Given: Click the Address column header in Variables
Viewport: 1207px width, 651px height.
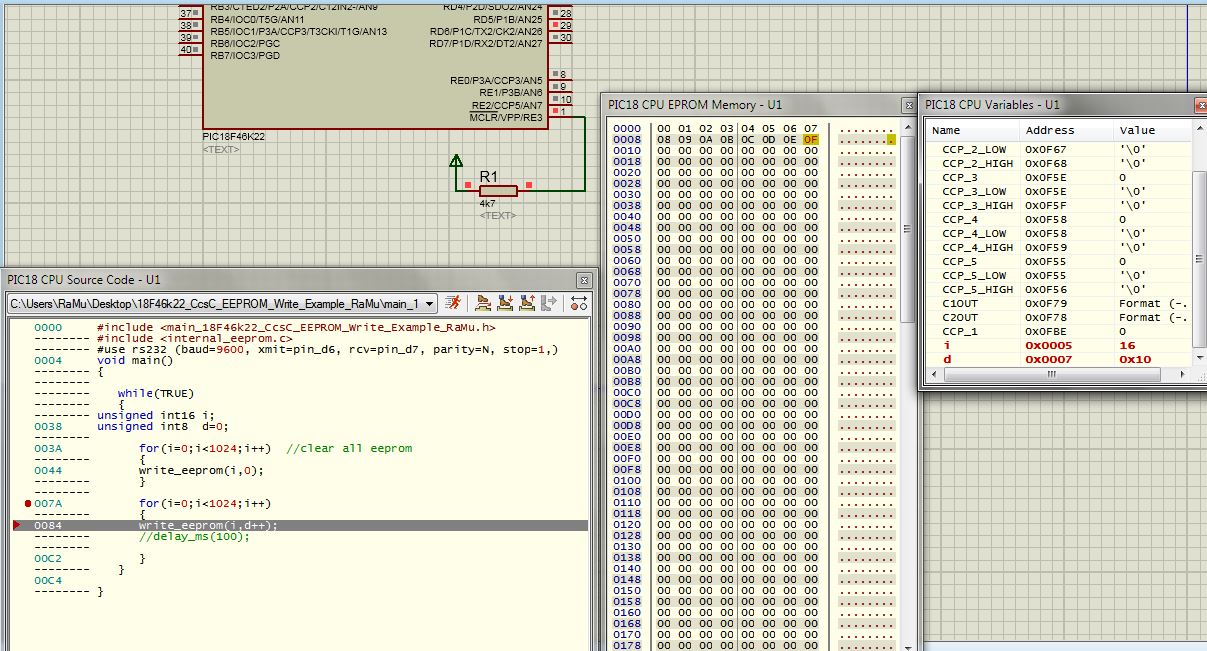Looking at the screenshot, I should pos(1067,130).
